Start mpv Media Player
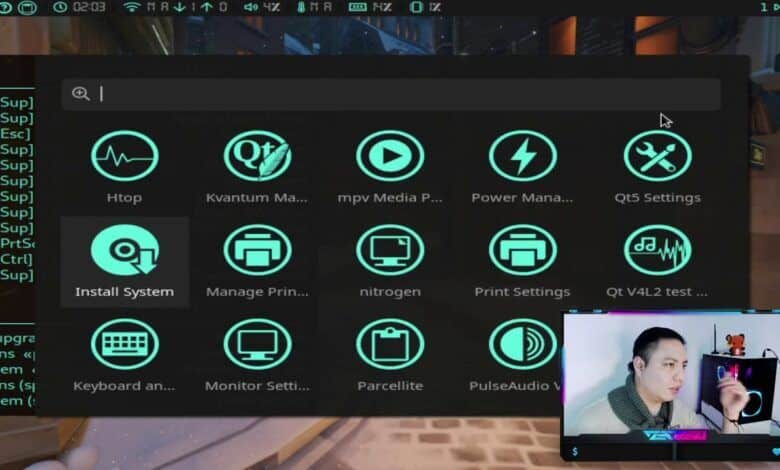Image resolution: width=780 pixels, height=470 pixels. (x=390, y=167)
